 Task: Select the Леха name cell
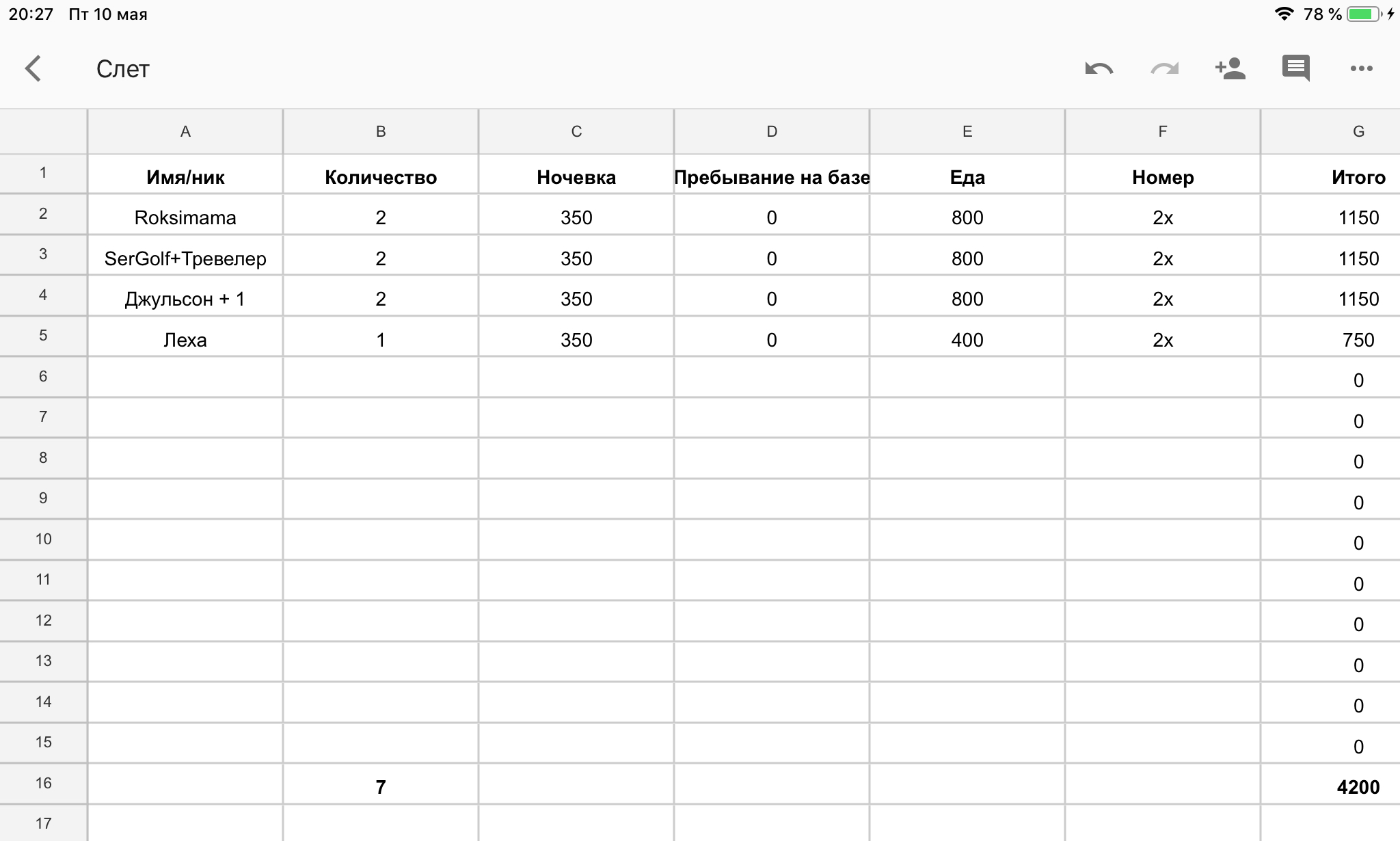tap(185, 340)
